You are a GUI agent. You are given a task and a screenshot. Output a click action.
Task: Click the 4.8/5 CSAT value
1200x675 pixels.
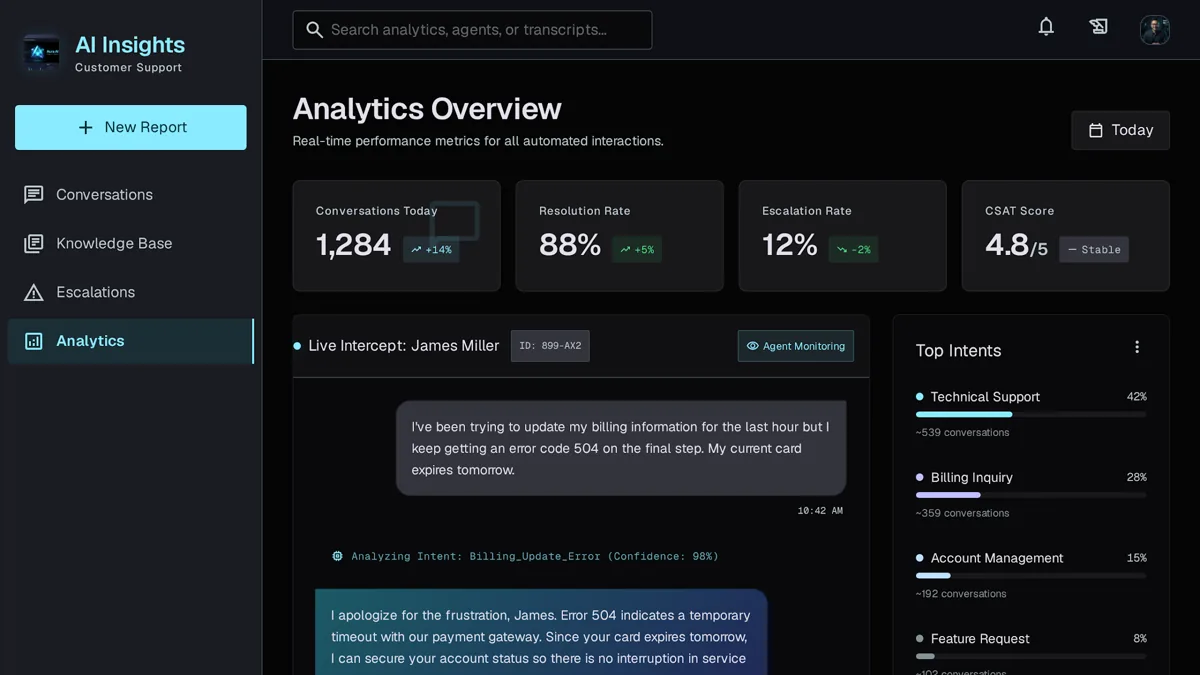(x=1017, y=245)
